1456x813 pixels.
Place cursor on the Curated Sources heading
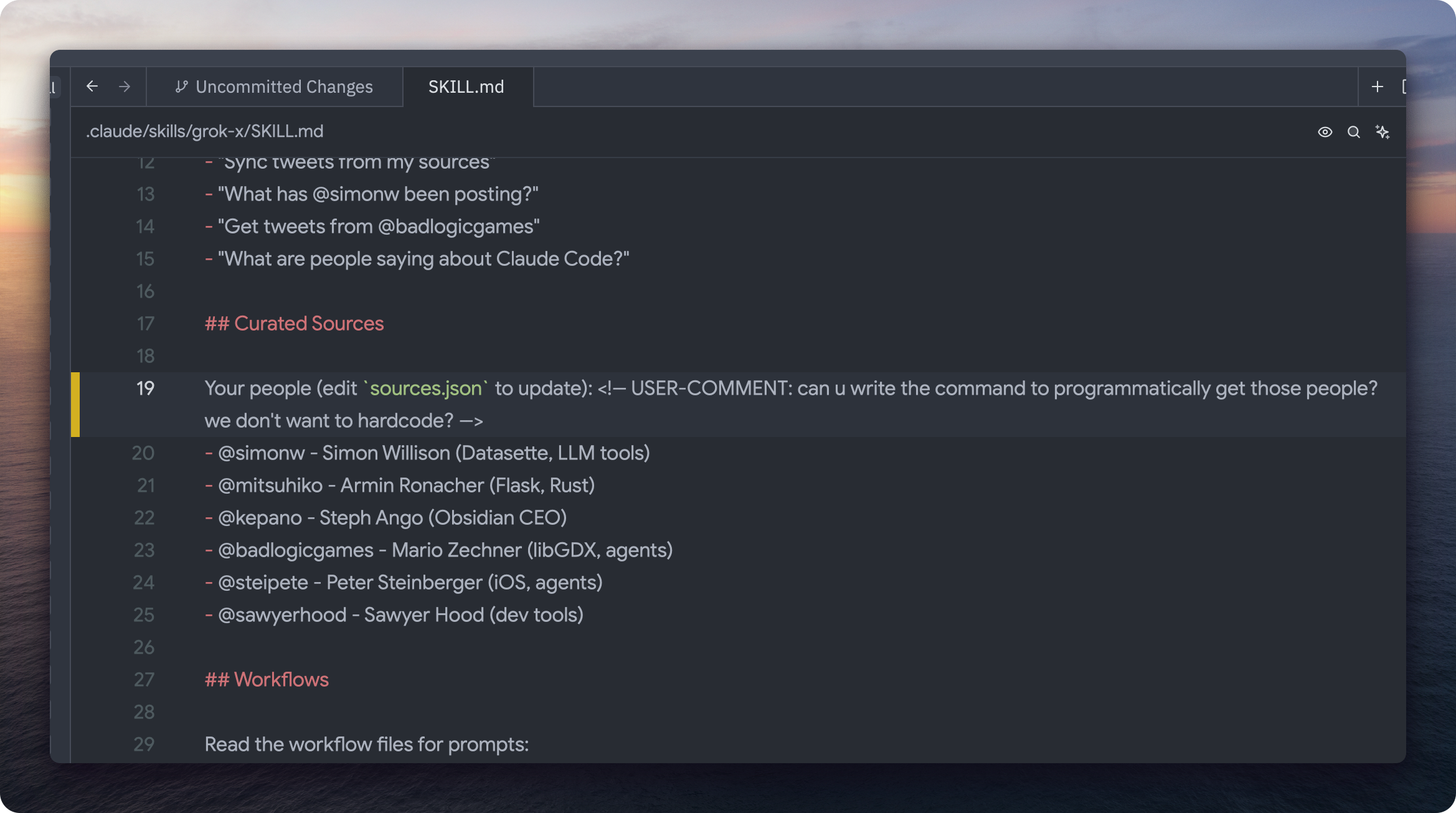(294, 324)
